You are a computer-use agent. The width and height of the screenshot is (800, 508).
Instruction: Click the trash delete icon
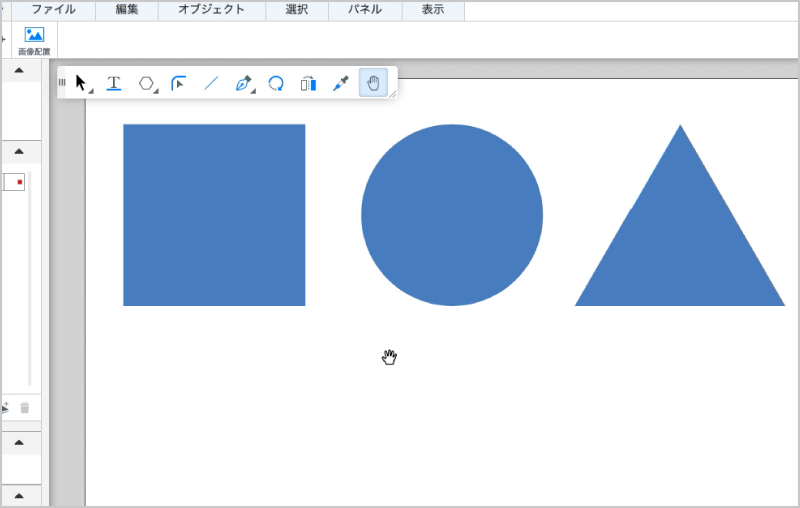click(x=24, y=408)
